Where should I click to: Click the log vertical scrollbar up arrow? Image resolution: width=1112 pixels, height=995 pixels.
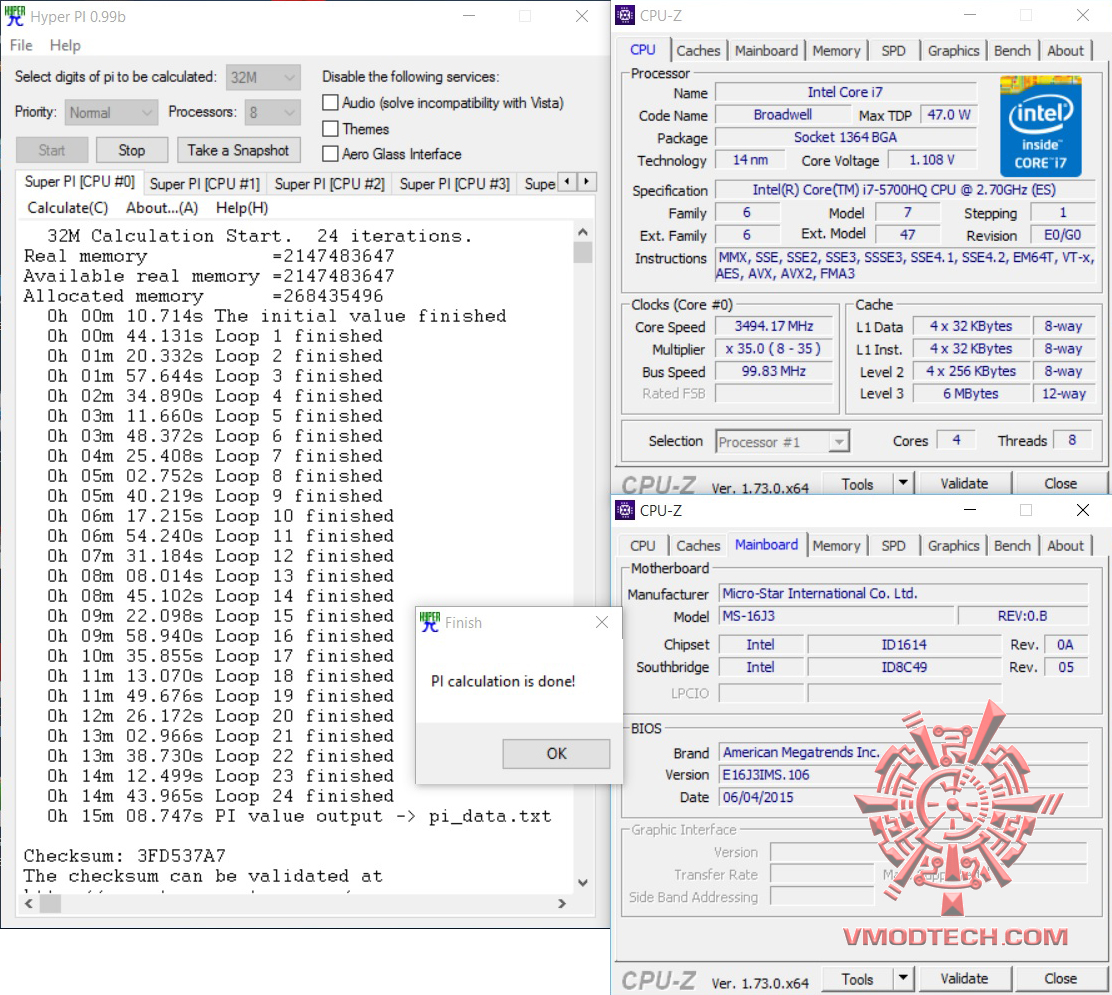[x=583, y=232]
